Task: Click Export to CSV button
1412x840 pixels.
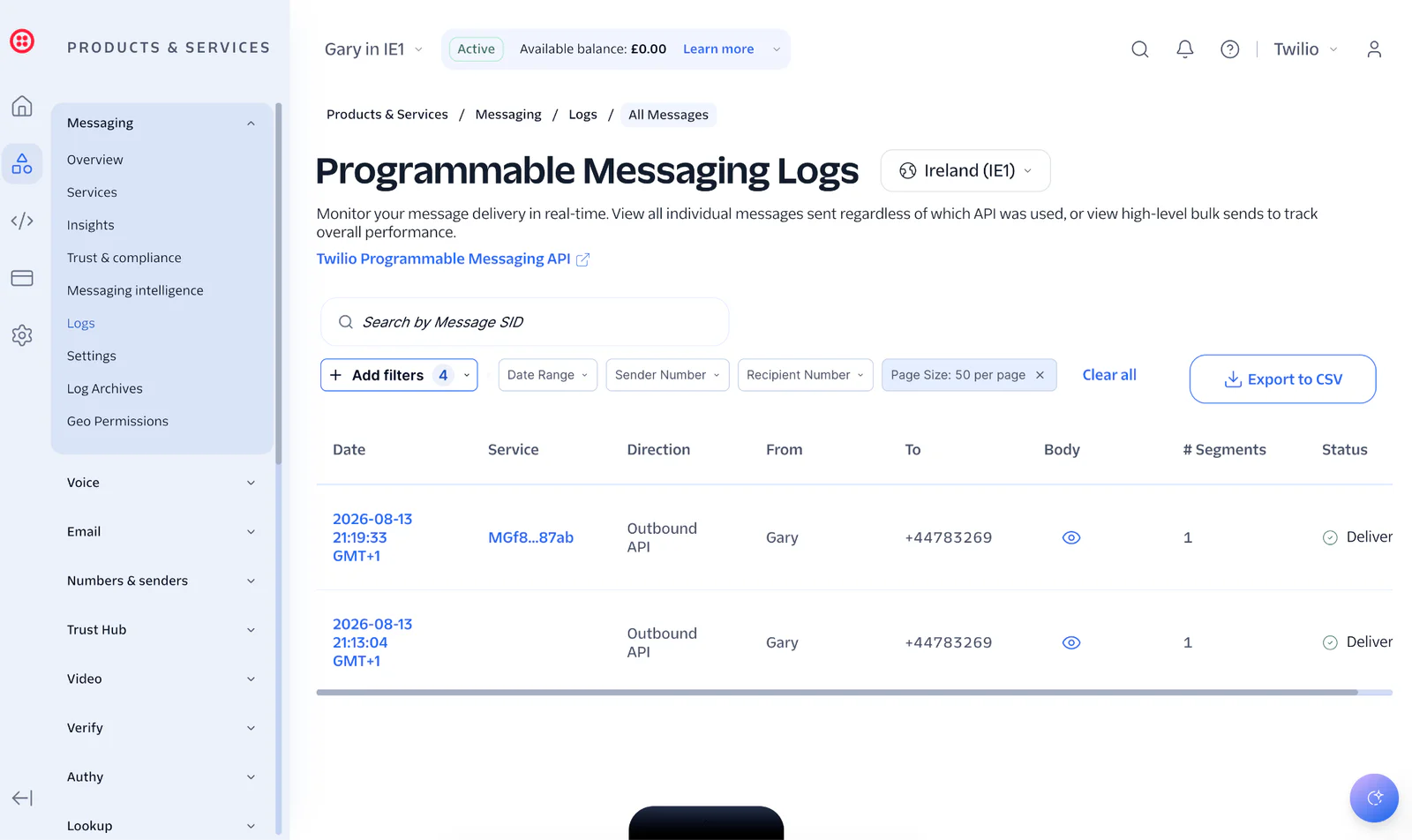Action: (x=1283, y=379)
